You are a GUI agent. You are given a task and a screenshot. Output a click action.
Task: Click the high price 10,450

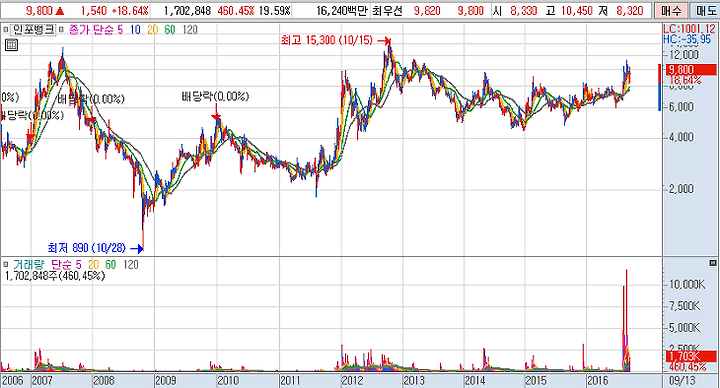pos(577,11)
